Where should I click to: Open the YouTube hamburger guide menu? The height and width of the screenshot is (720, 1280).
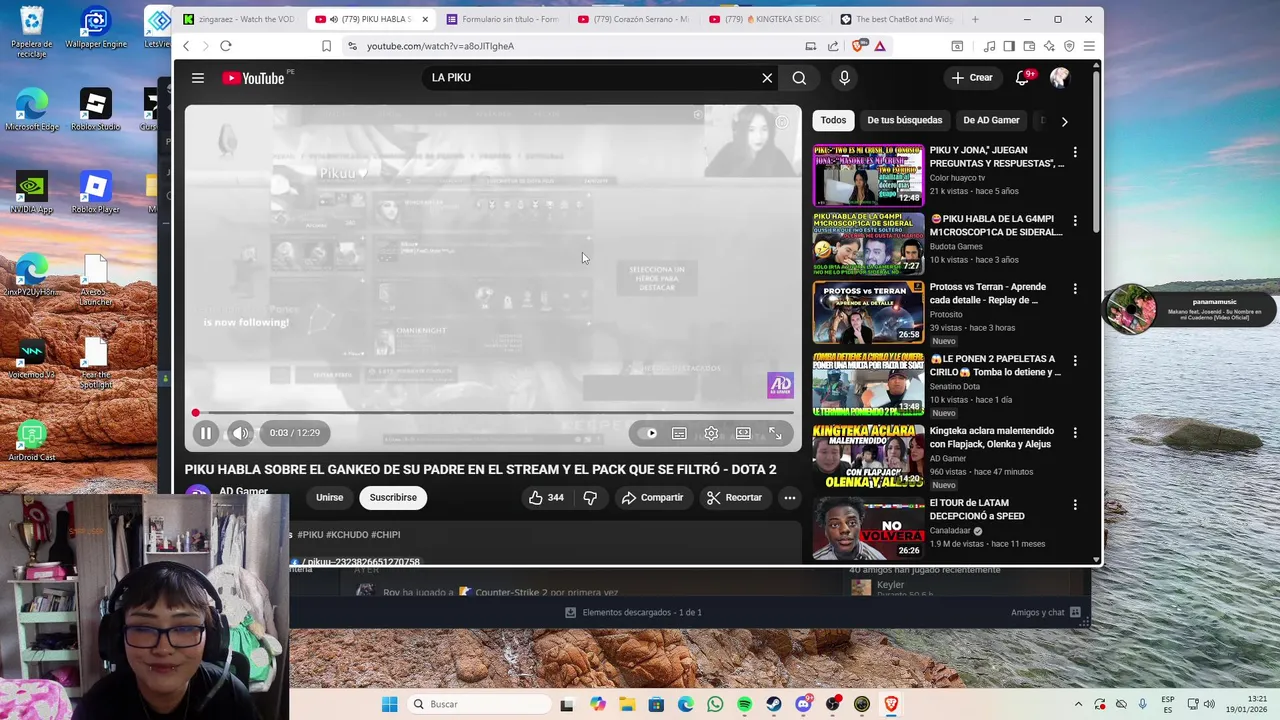click(x=198, y=78)
